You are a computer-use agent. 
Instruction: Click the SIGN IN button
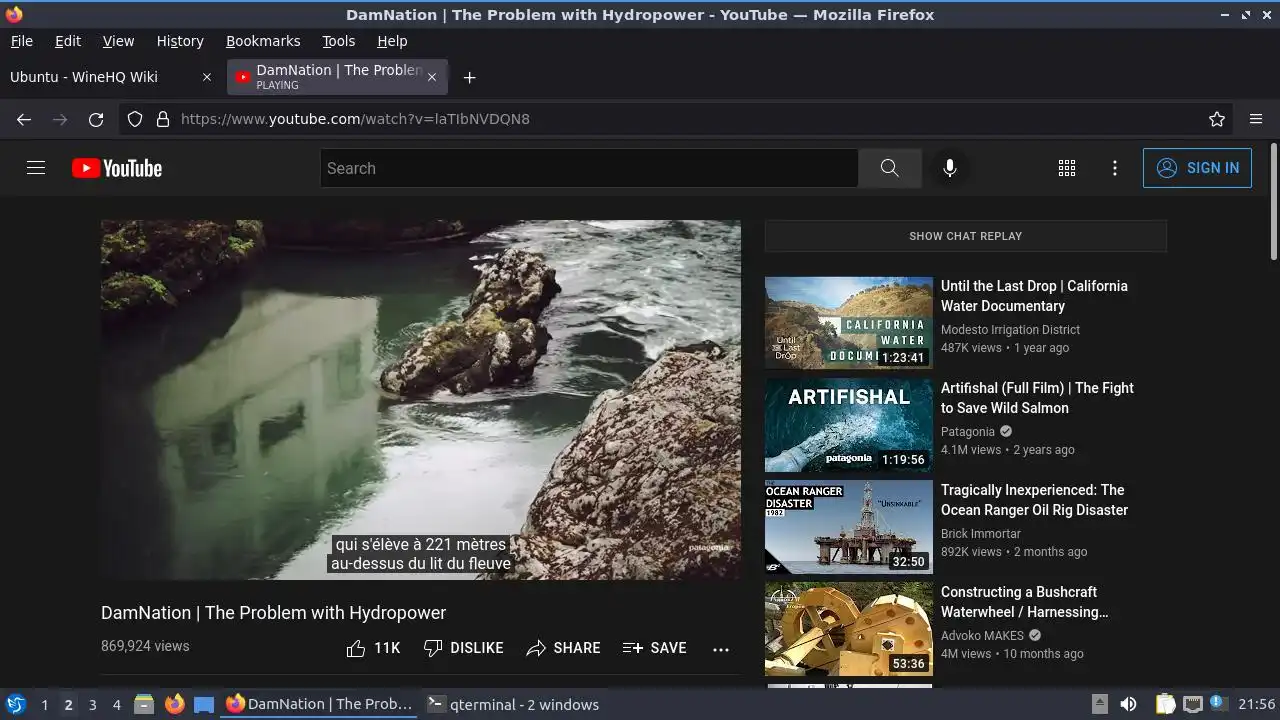[1197, 168]
